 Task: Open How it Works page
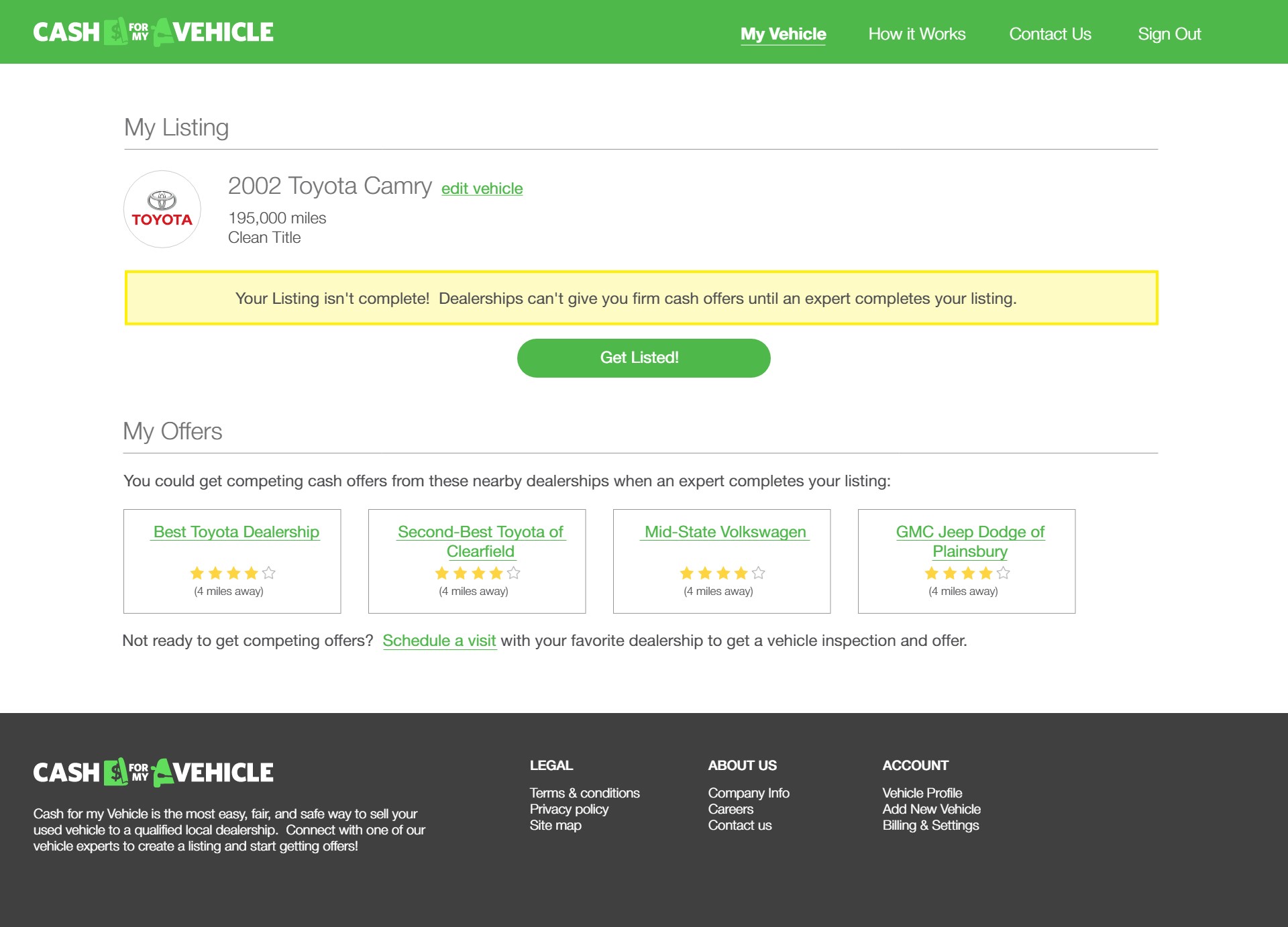pos(916,34)
